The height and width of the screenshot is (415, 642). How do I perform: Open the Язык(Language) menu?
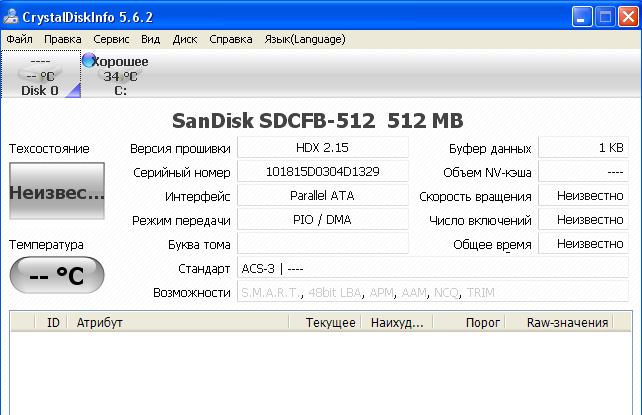304,39
